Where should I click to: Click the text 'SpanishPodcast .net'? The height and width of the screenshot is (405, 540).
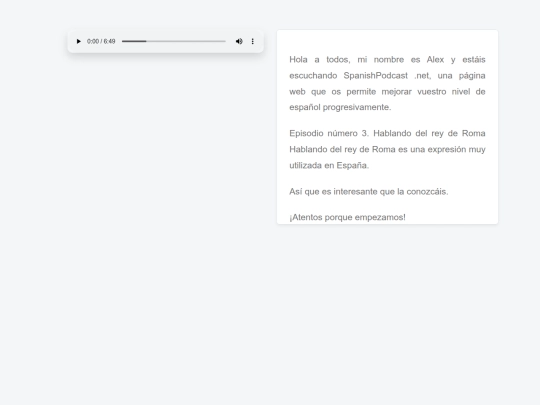point(387,75)
